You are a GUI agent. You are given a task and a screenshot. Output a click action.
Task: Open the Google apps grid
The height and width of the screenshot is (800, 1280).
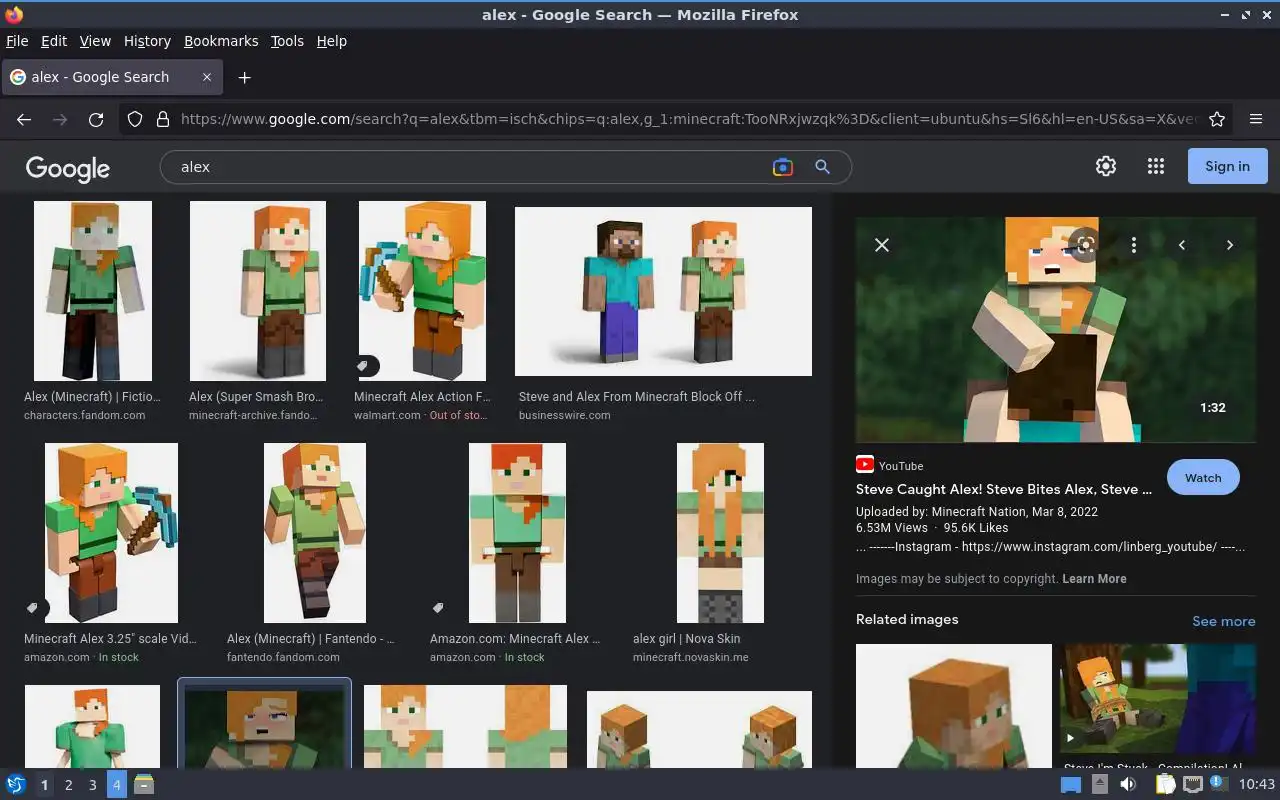pos(1156,166)
